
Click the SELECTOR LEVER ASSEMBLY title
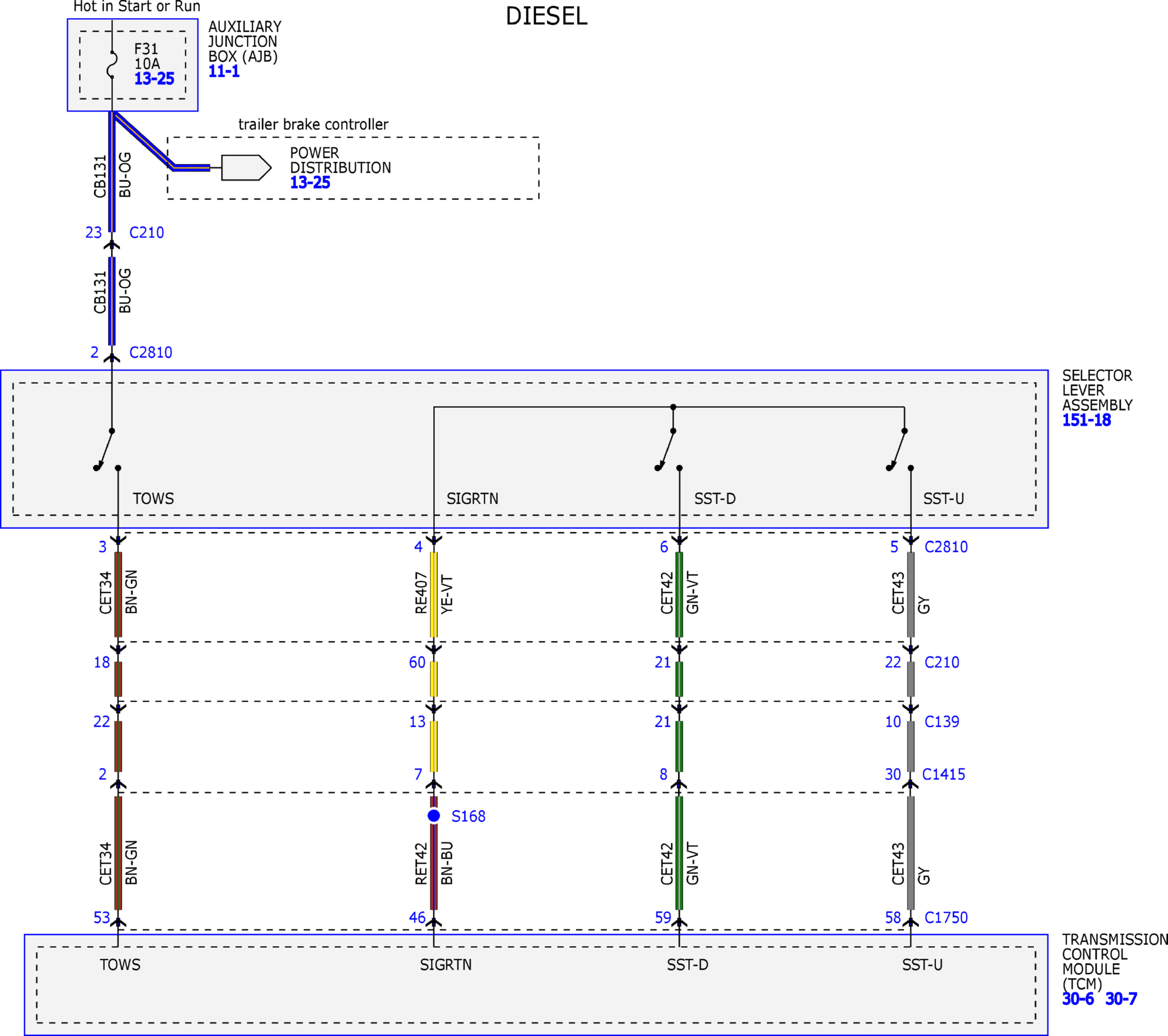1097,391
